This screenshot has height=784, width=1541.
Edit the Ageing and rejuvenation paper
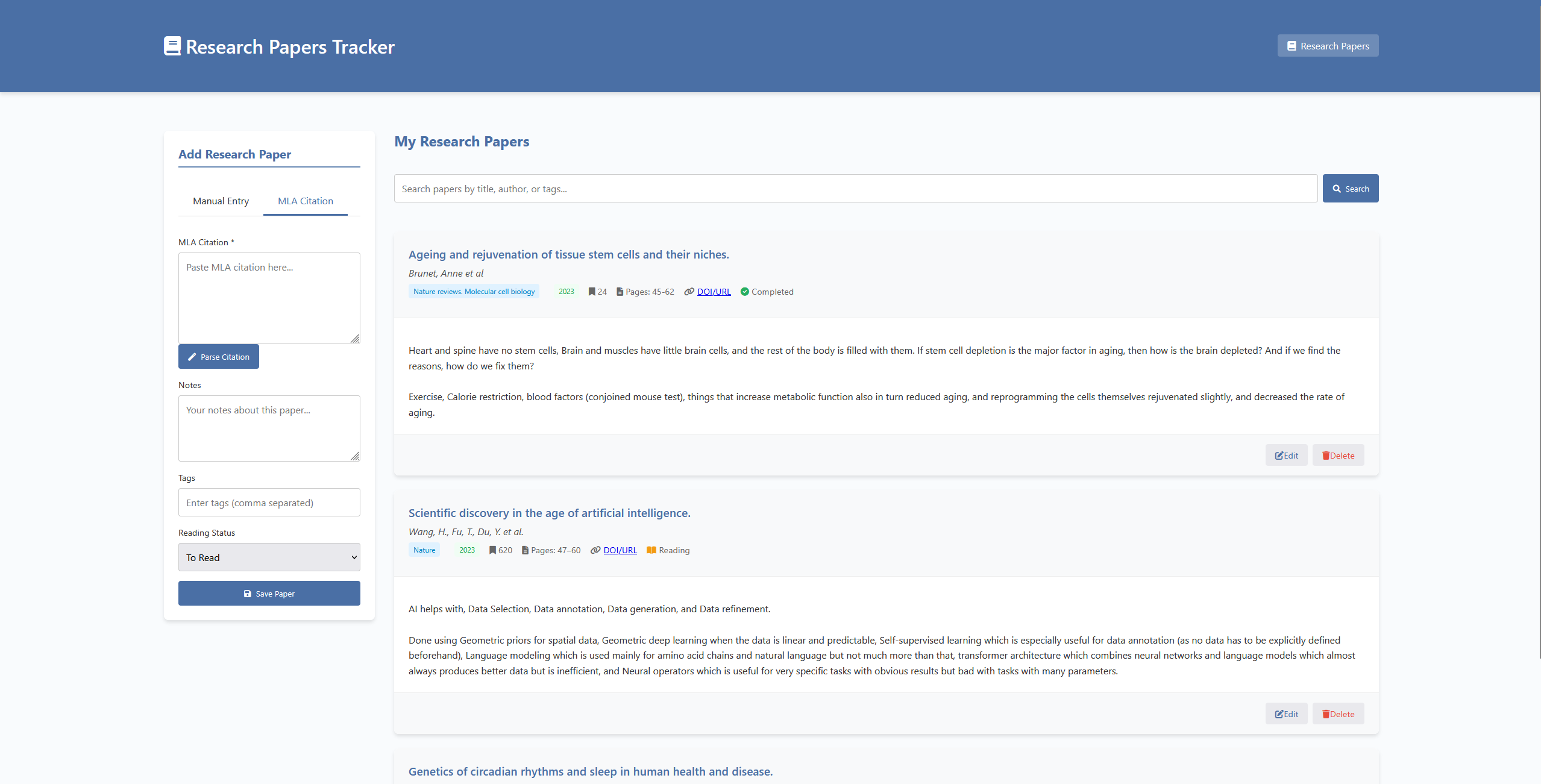1287,456
